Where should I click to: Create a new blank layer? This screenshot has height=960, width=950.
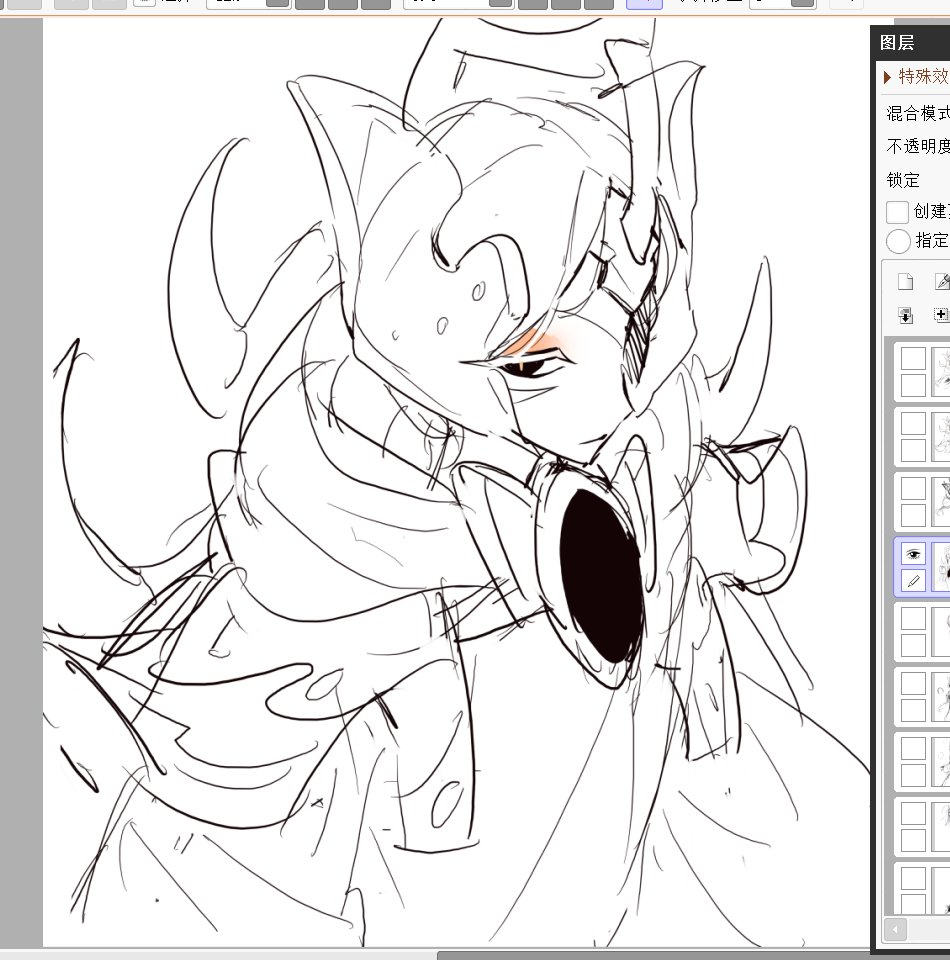point(905,282)
